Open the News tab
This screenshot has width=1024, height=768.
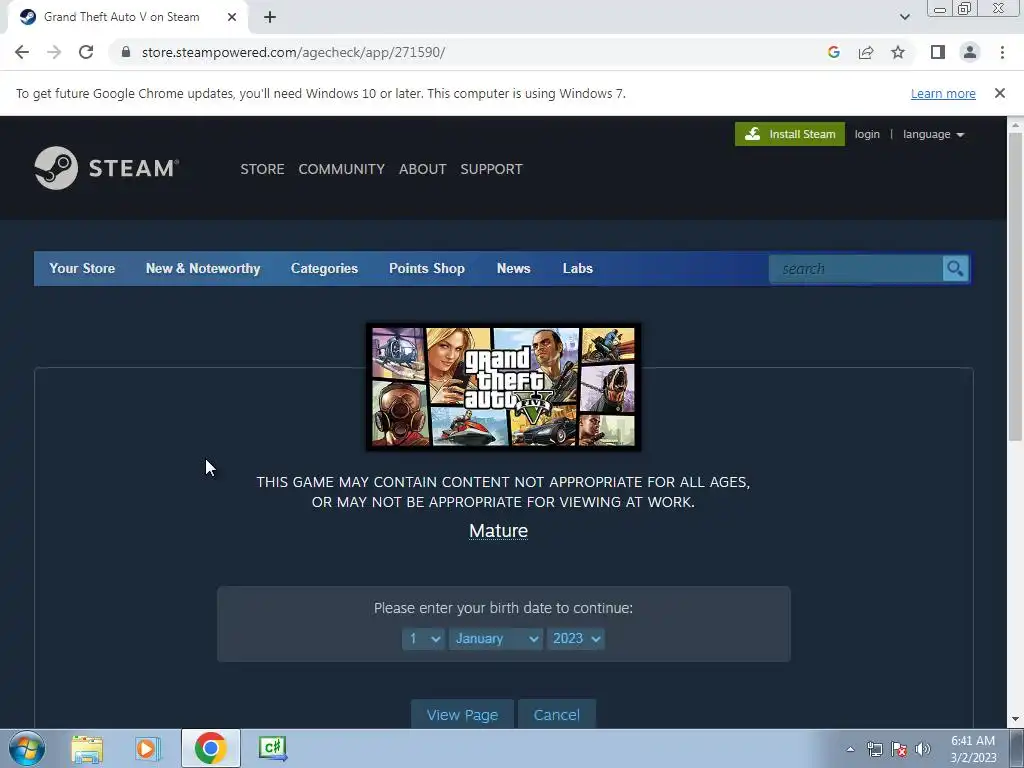tap(513, 268)
